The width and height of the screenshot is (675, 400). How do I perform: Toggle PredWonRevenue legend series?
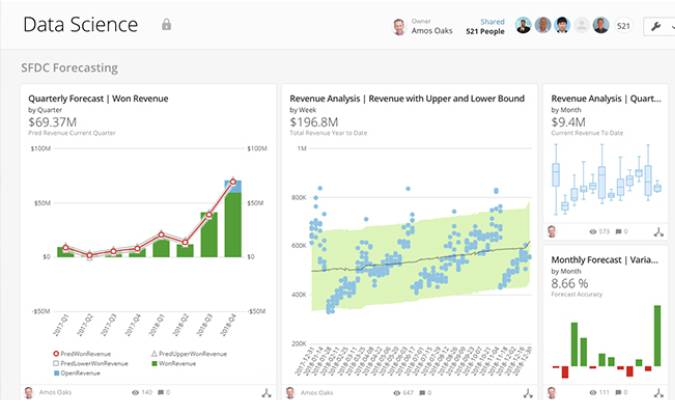(82, 354)
